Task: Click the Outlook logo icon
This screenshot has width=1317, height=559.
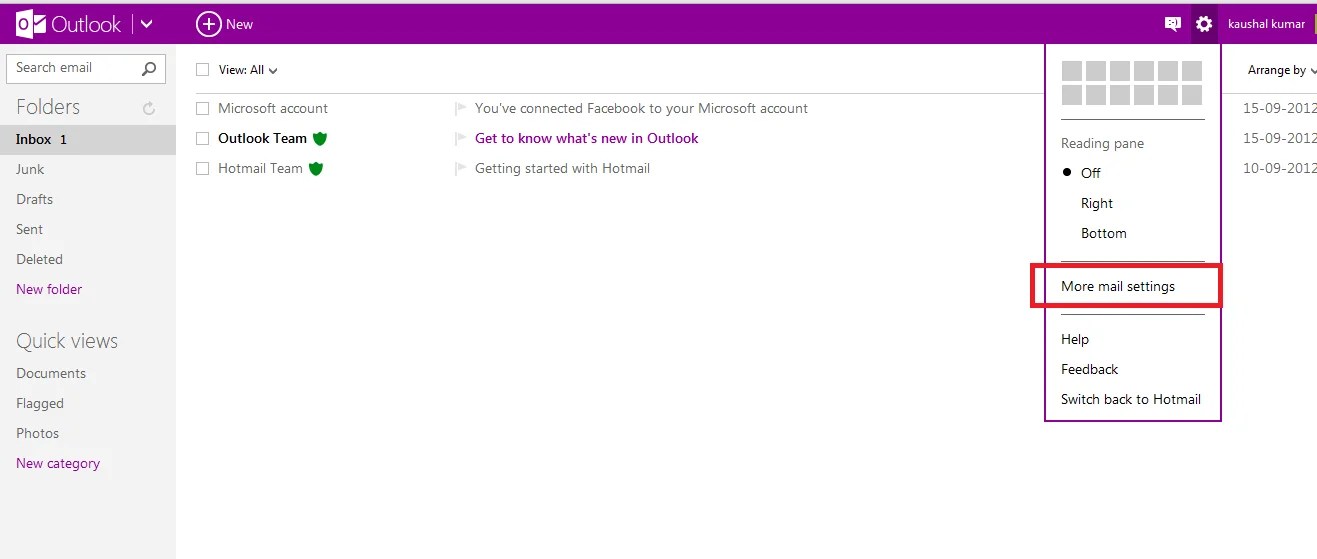Action: pos(31,24)
